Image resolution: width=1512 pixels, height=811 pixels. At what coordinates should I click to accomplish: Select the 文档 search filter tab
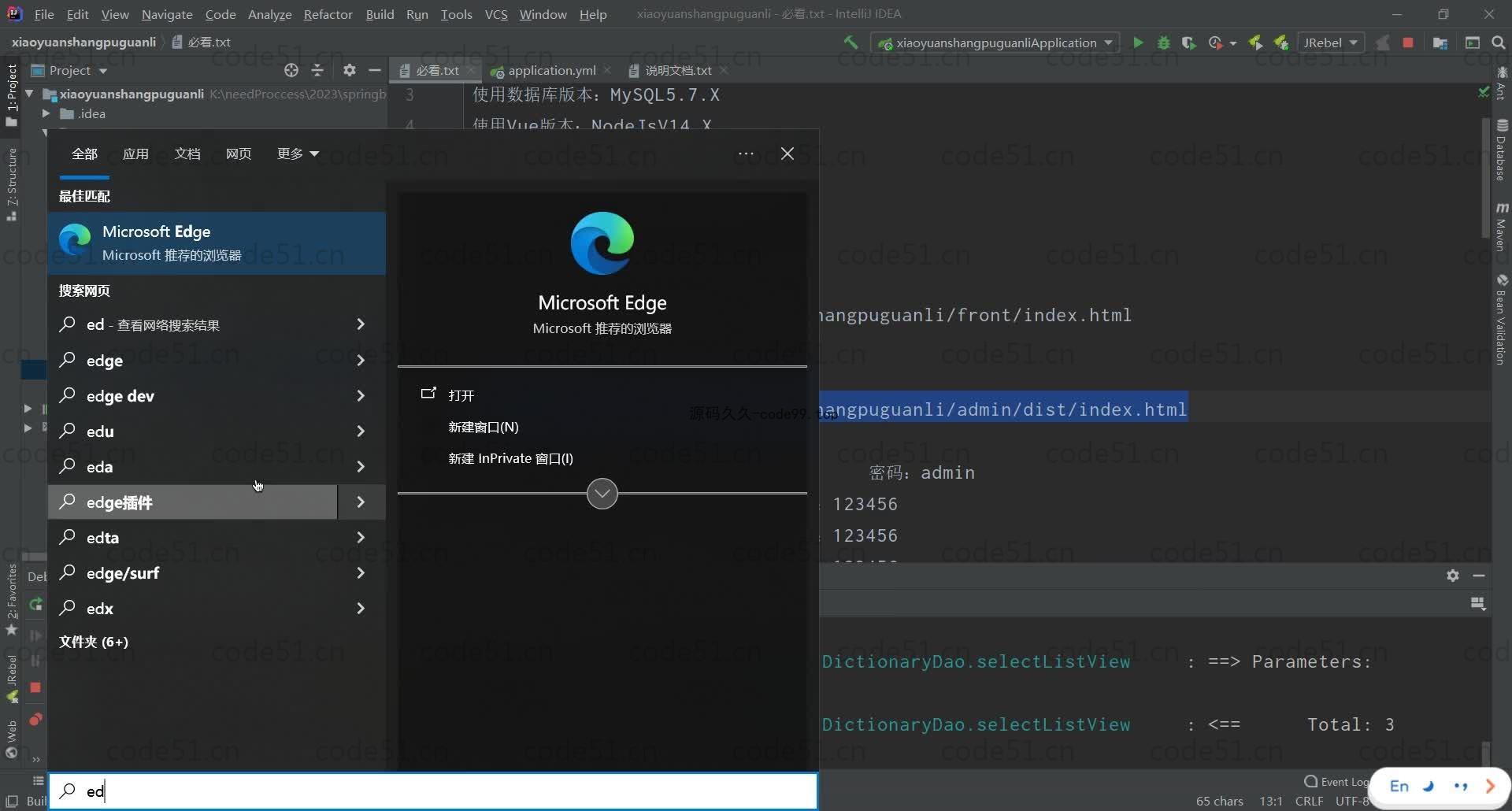(x=187, y=154)
